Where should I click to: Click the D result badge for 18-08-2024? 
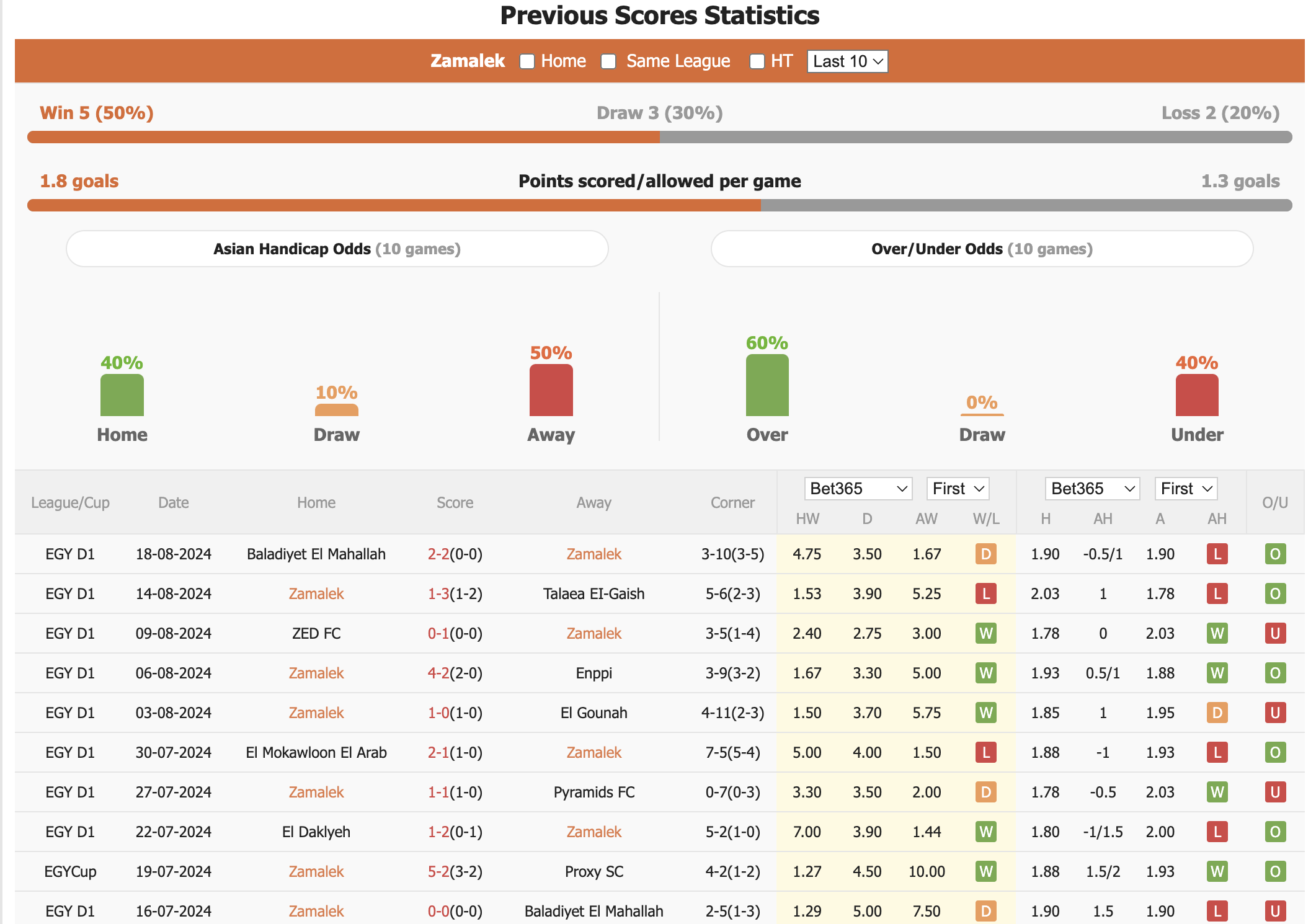(x=985, y=554)
